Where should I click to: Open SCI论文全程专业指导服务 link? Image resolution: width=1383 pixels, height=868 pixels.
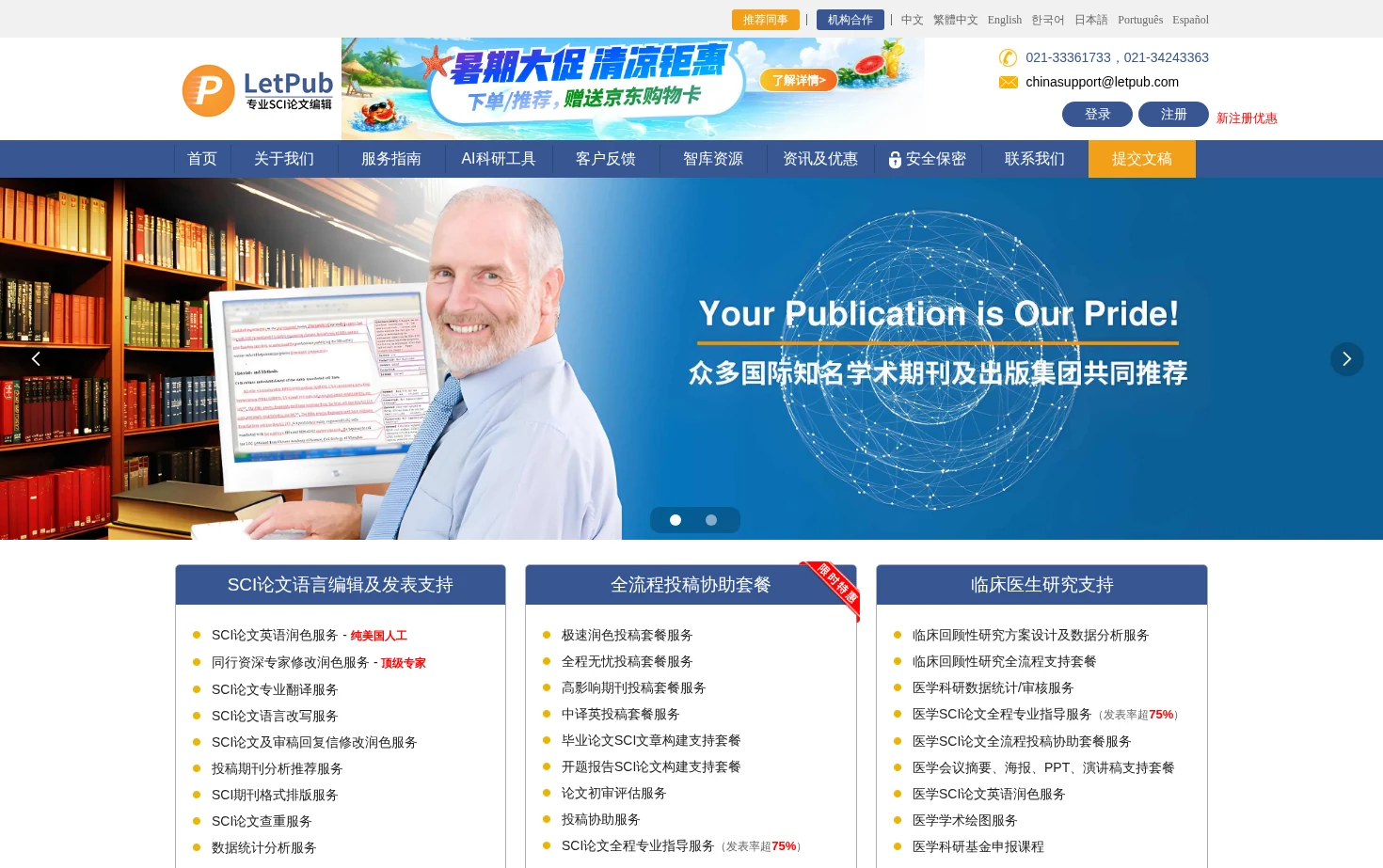[x=638, y=846]
